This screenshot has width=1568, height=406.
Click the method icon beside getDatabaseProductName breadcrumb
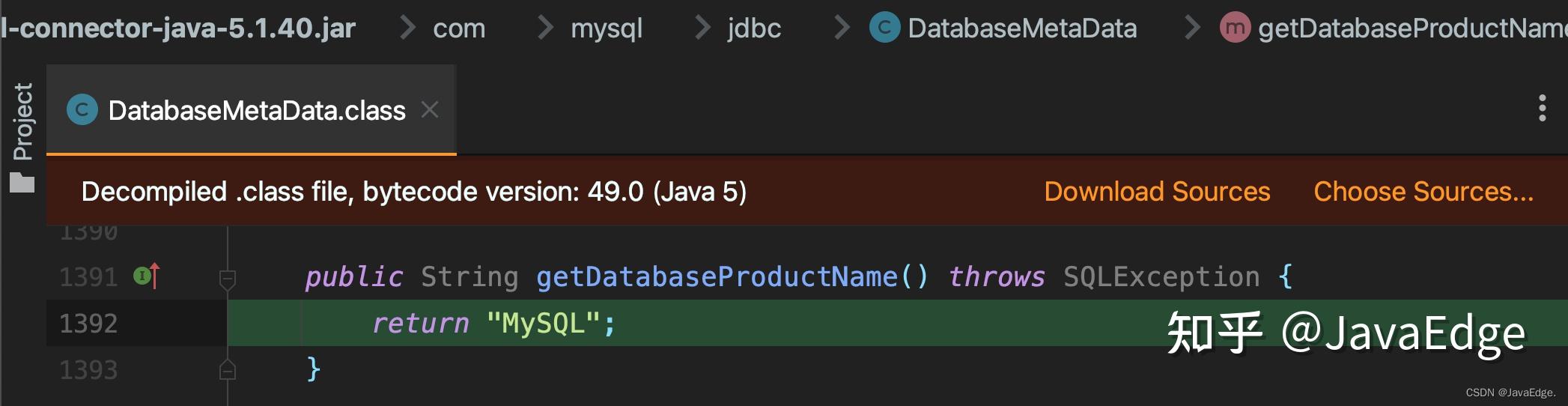click(1235, 28)
